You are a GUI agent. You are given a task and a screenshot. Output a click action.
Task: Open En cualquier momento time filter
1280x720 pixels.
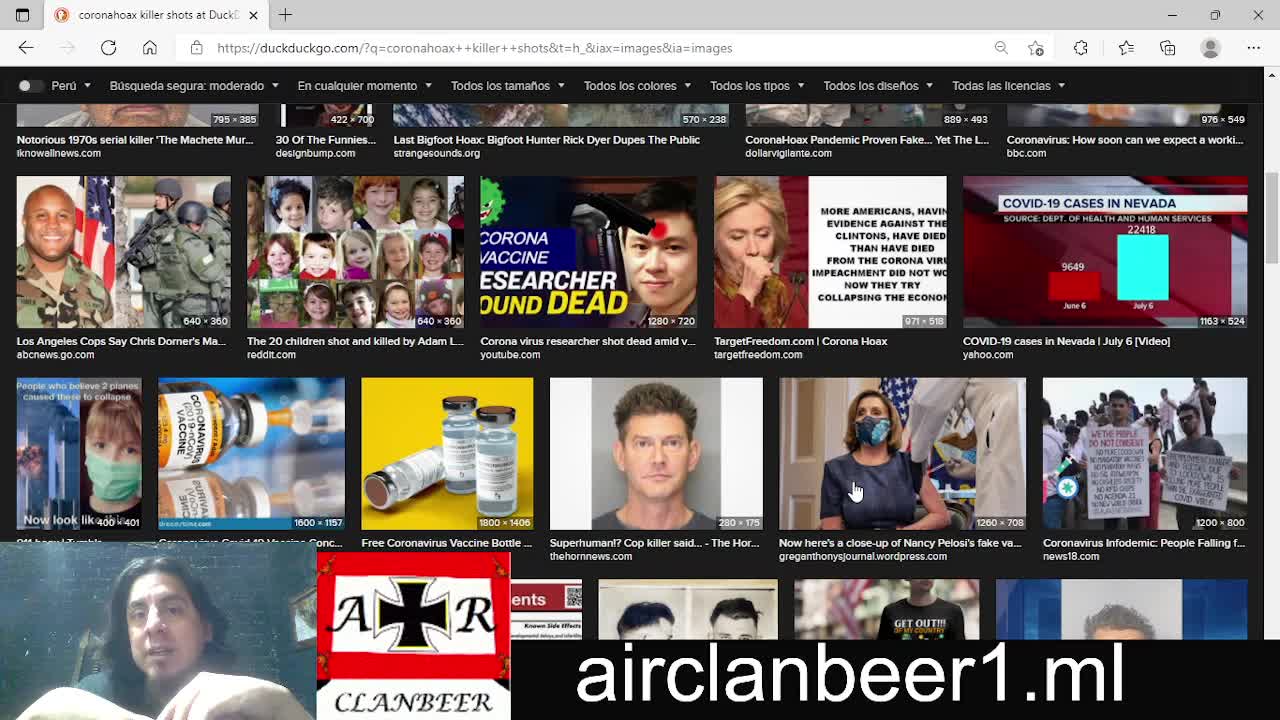[x=364, y=86]
